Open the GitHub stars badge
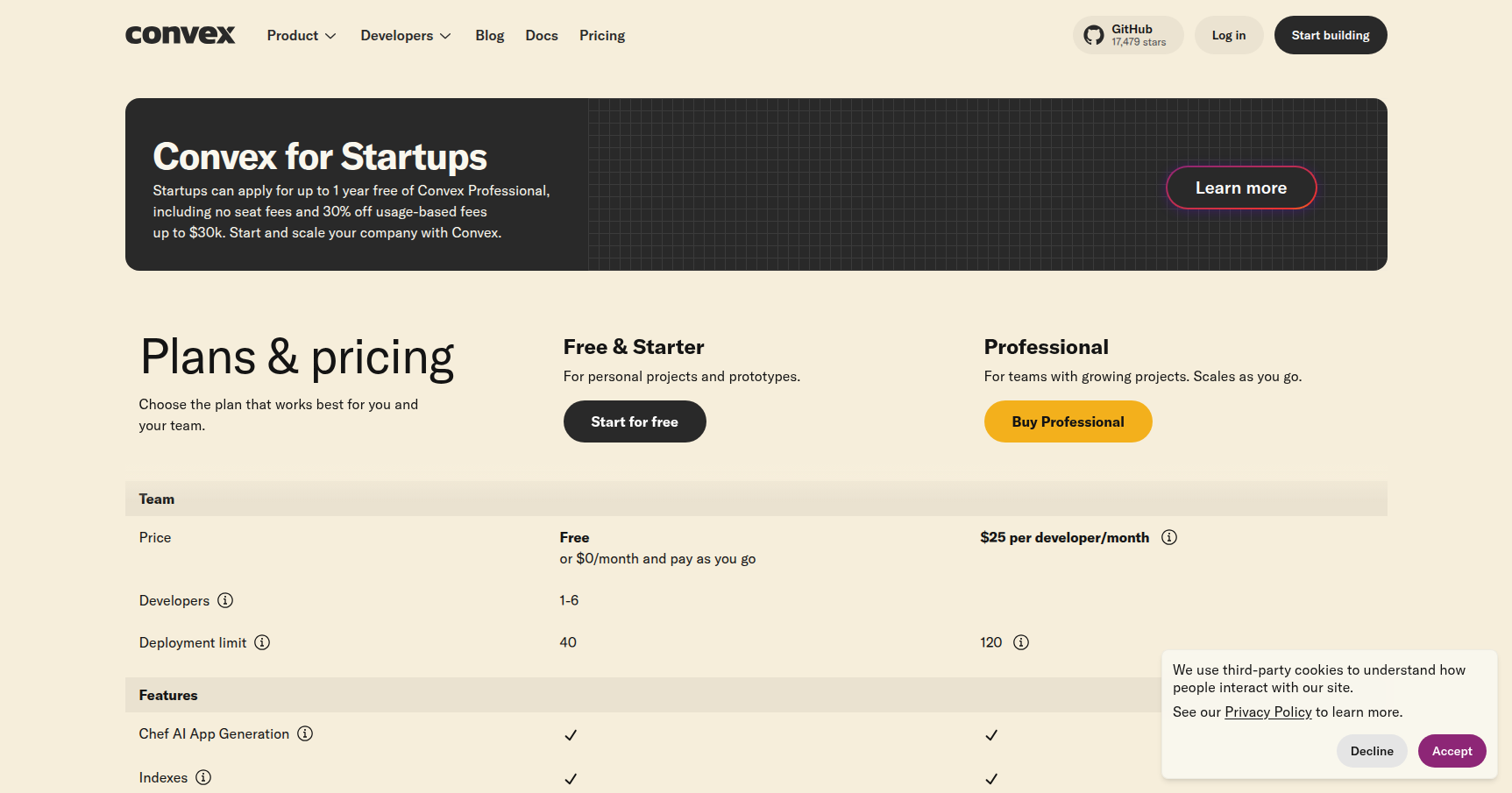 pyautogui.click(x=1127, y=35)
